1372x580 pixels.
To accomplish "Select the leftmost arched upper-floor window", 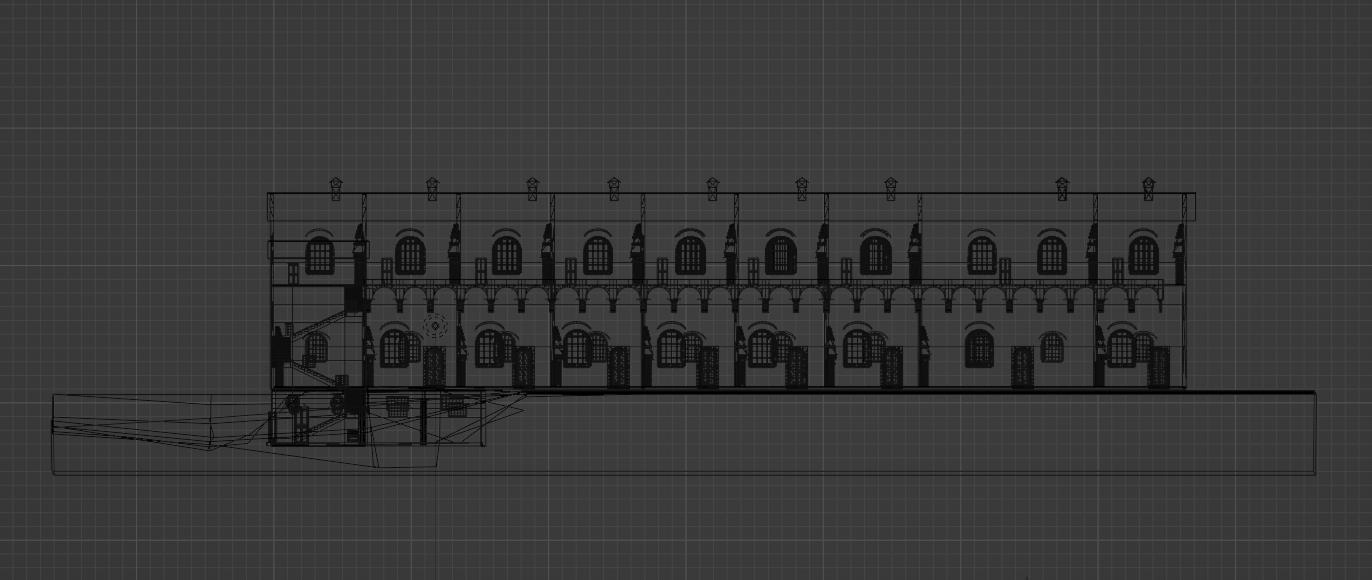I will (318, 253).
